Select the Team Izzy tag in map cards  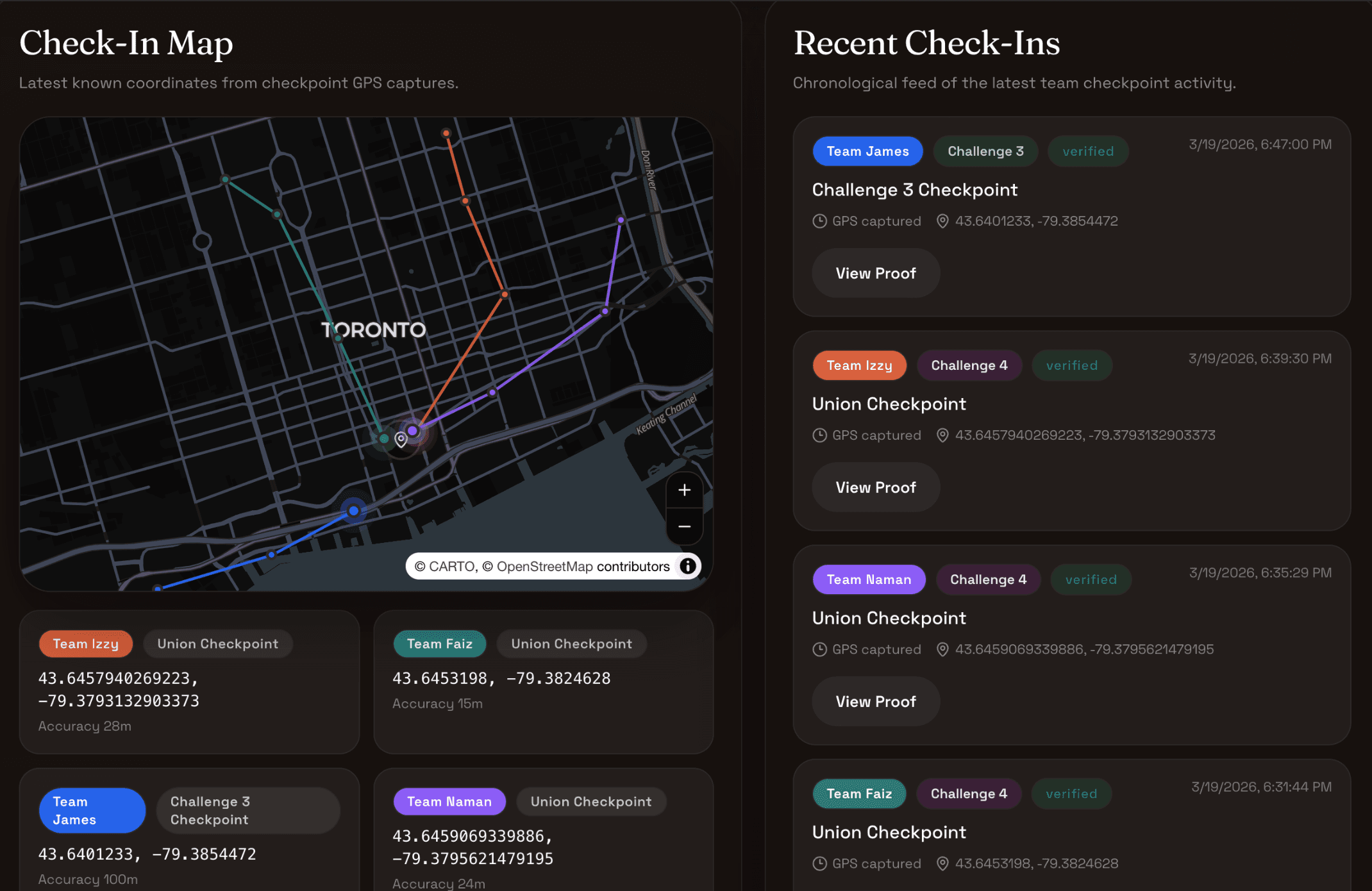85,644
